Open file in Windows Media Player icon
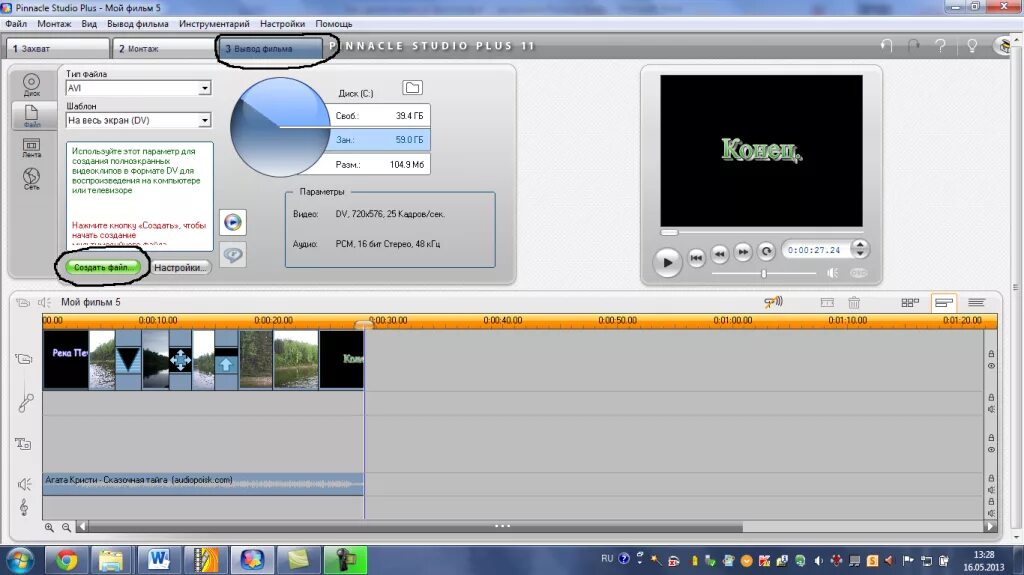The width and height of the screenshot is (1024, 575). click(x=232, y=222)
